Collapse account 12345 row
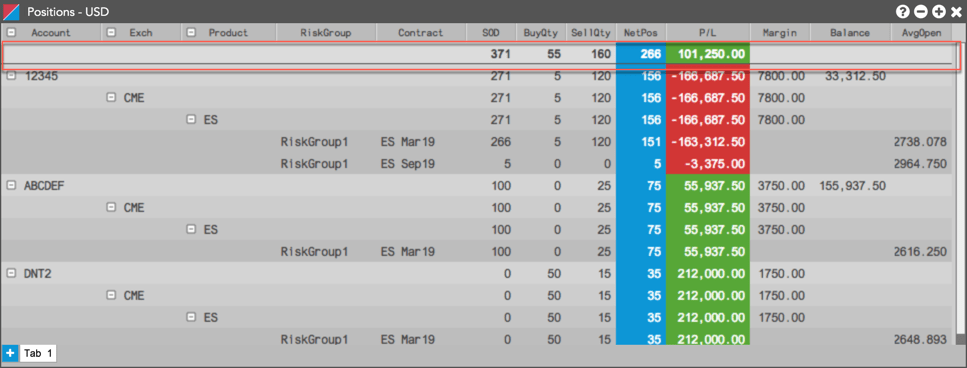This screenshot has width=967, height=368. pyautogui.click(x=11, y=75)
